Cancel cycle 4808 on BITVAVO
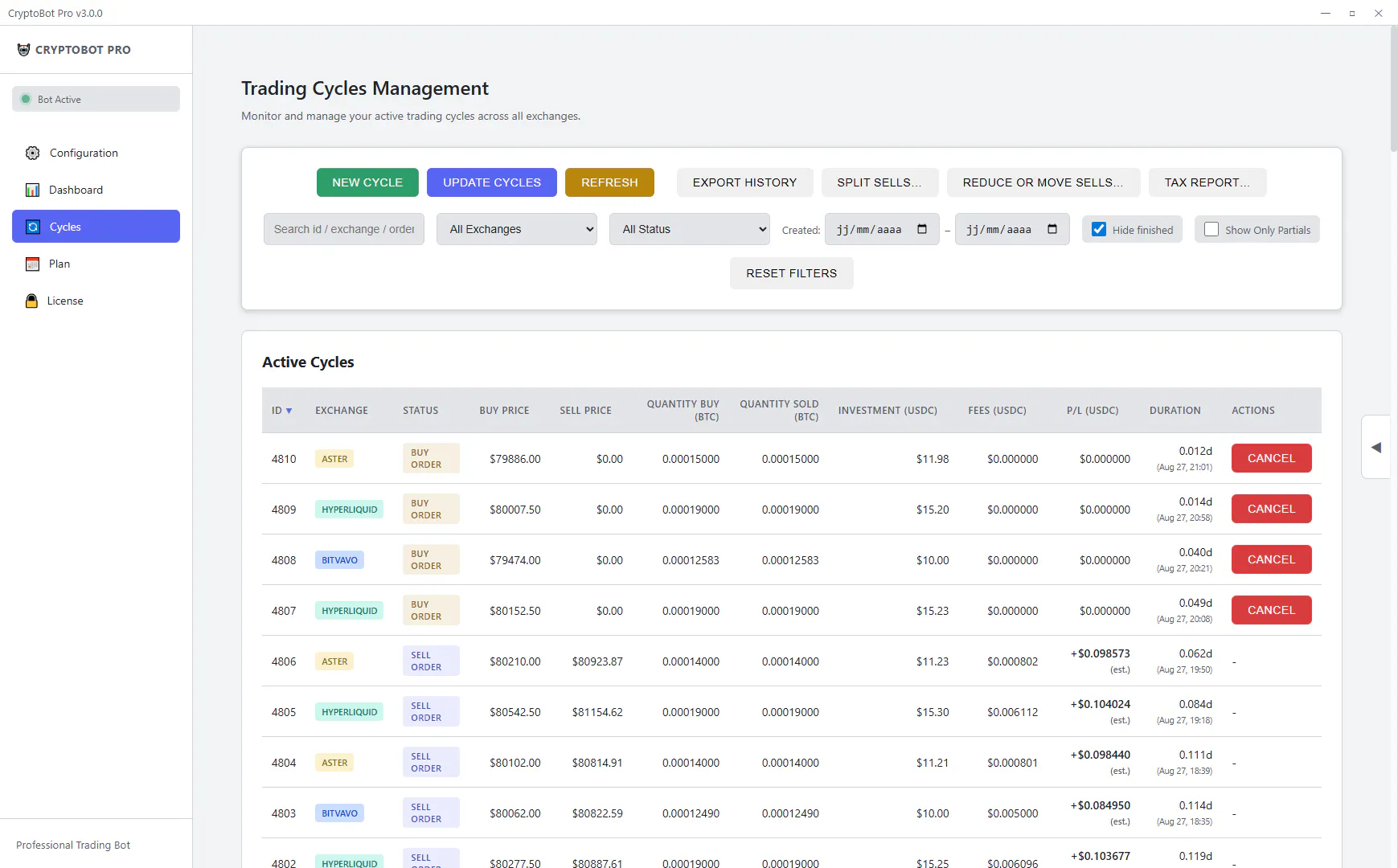Image resolution: width=1398 pixels, height=868 pixels. click(x=1272, y=559)
